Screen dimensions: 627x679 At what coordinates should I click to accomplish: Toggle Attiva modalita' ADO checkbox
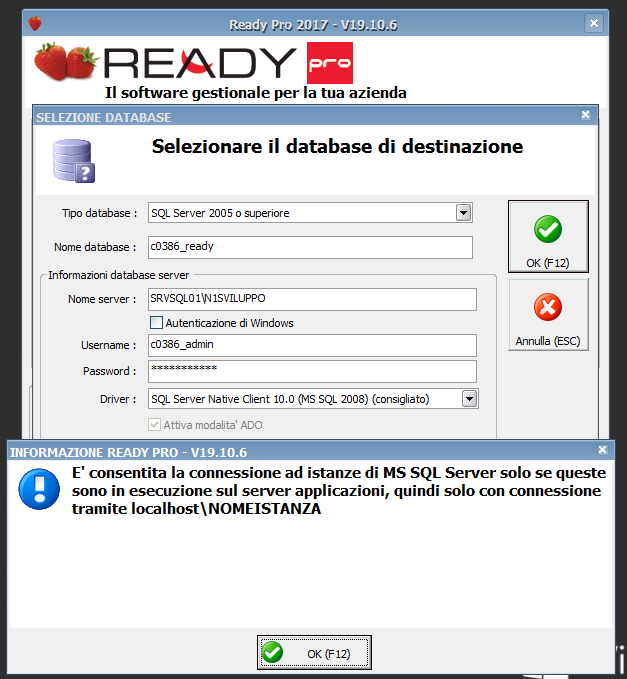click(x=155, y=424)
